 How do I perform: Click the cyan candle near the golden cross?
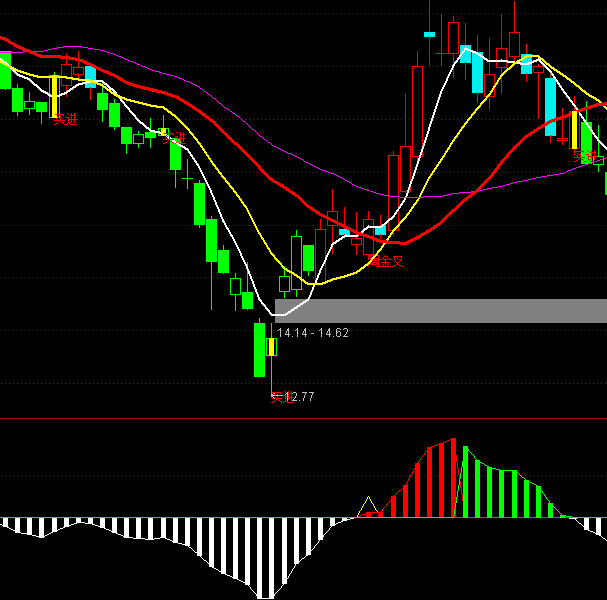pos(344,232)
